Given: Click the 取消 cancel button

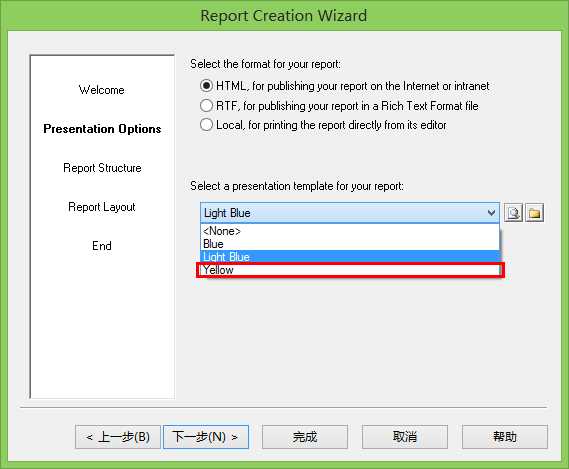Looking at the screenshot, I should click(405, 437).
